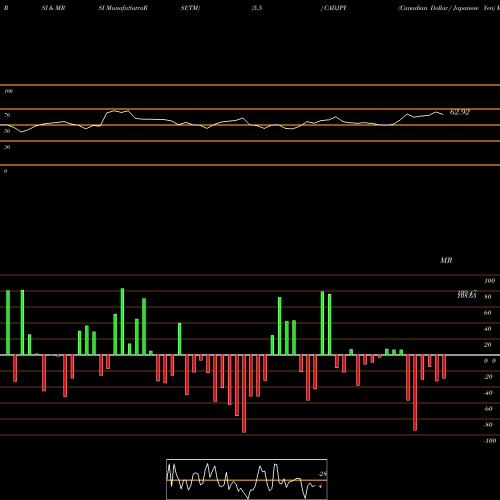Select the CADJPY symbol text in header
This screenshot has width=500, height=500.
(x=335, y=8)
